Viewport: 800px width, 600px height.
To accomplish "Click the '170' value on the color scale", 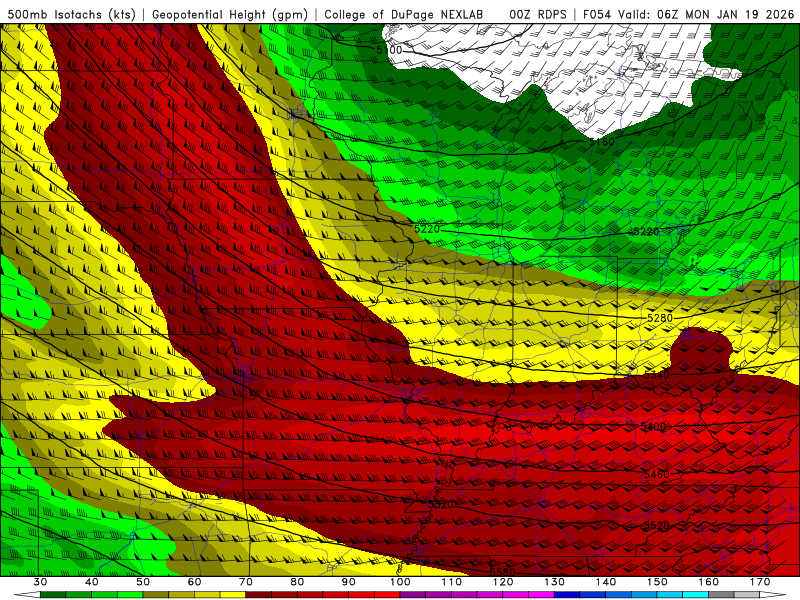I will tap(760, 582).
